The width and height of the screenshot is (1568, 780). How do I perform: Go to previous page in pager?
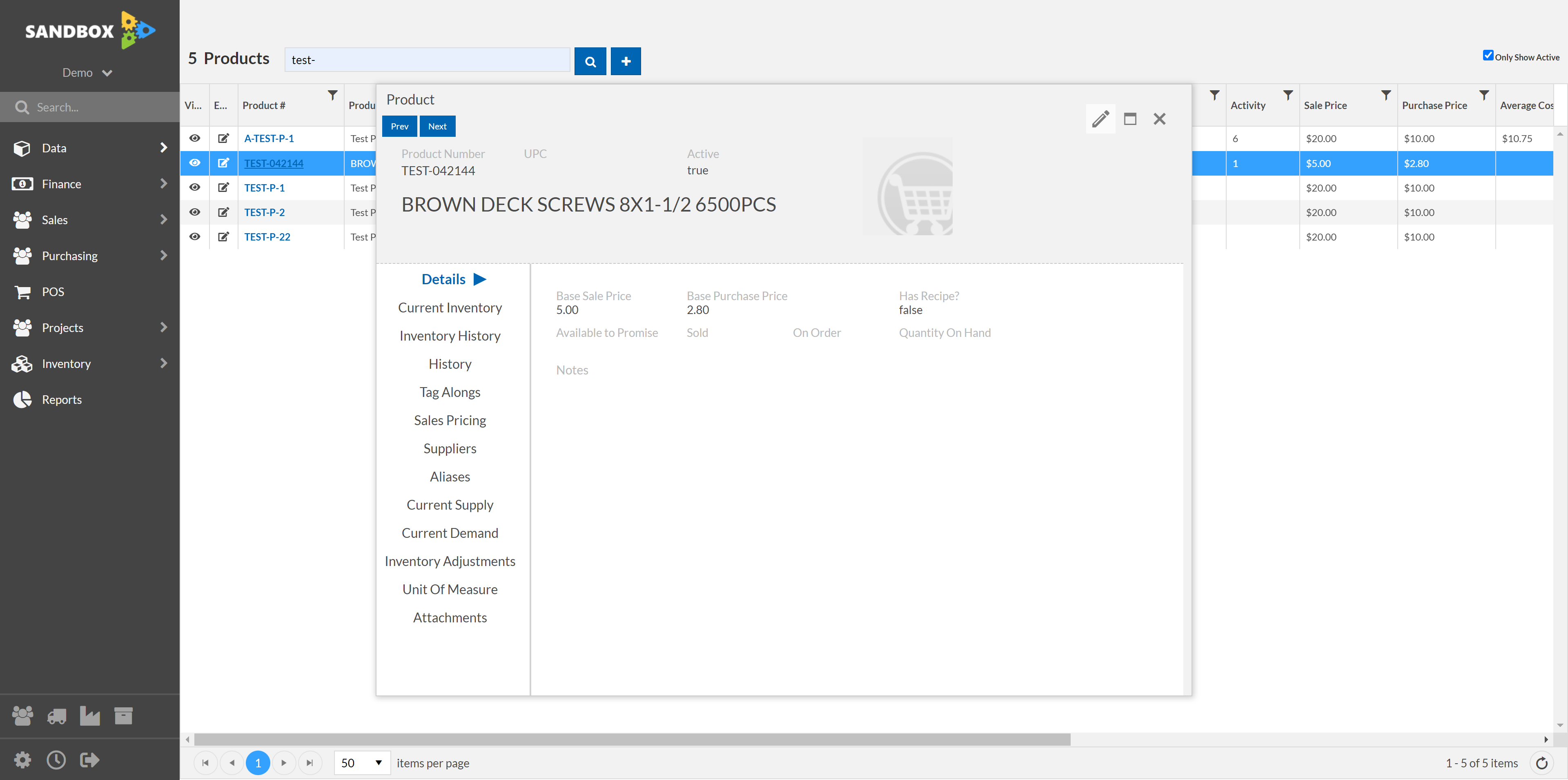click(232, 763)
